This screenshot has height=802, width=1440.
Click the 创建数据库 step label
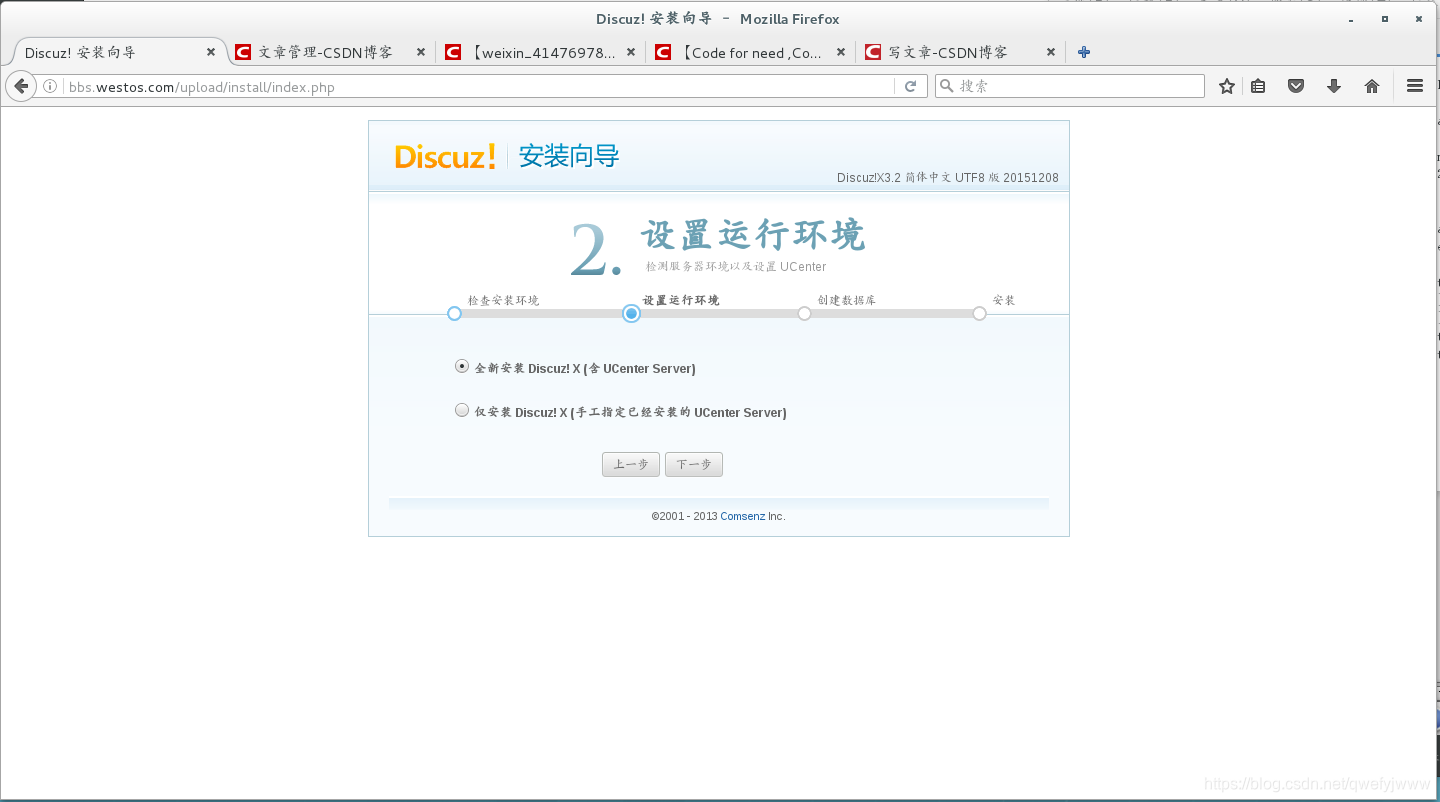point(847,300)
